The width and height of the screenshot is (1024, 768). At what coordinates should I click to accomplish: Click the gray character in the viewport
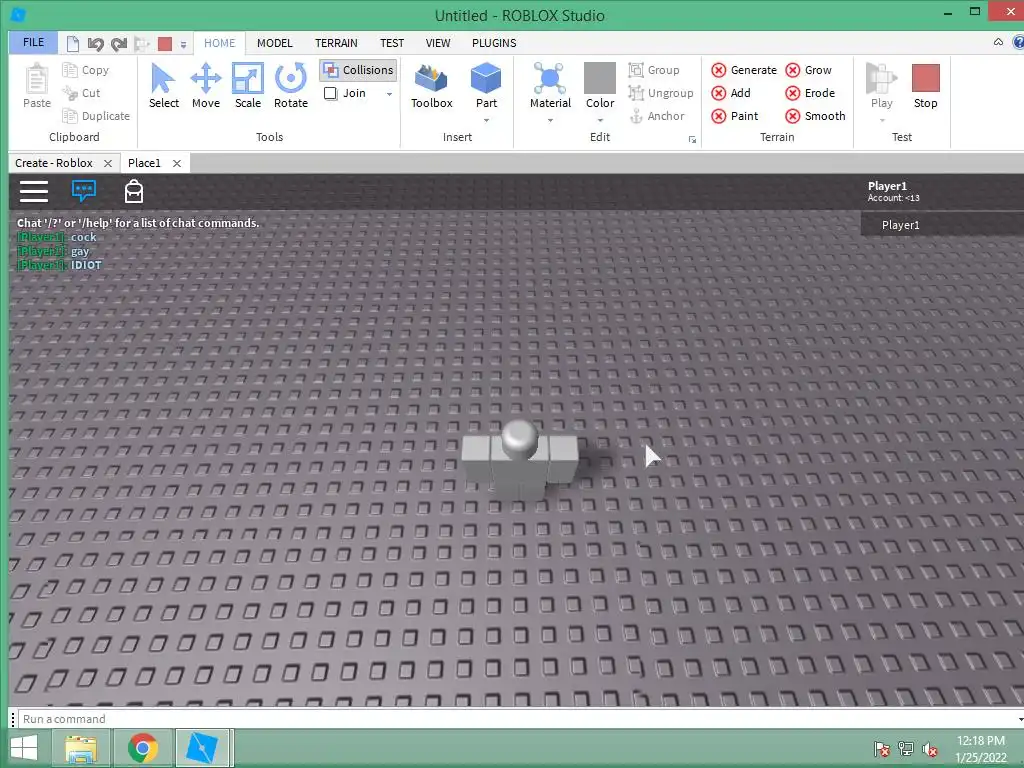(520, 460)
